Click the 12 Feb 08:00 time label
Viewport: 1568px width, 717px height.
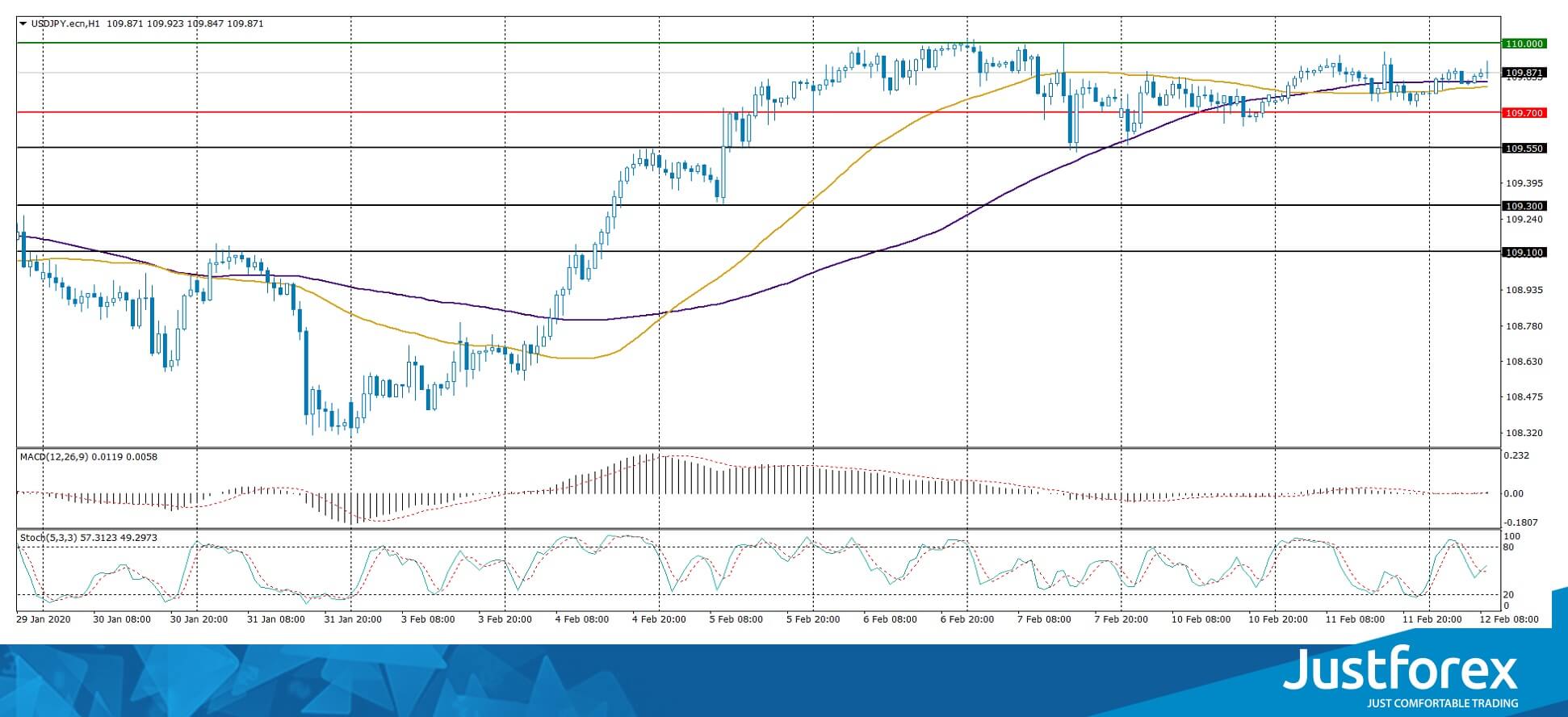[1509, 619]
